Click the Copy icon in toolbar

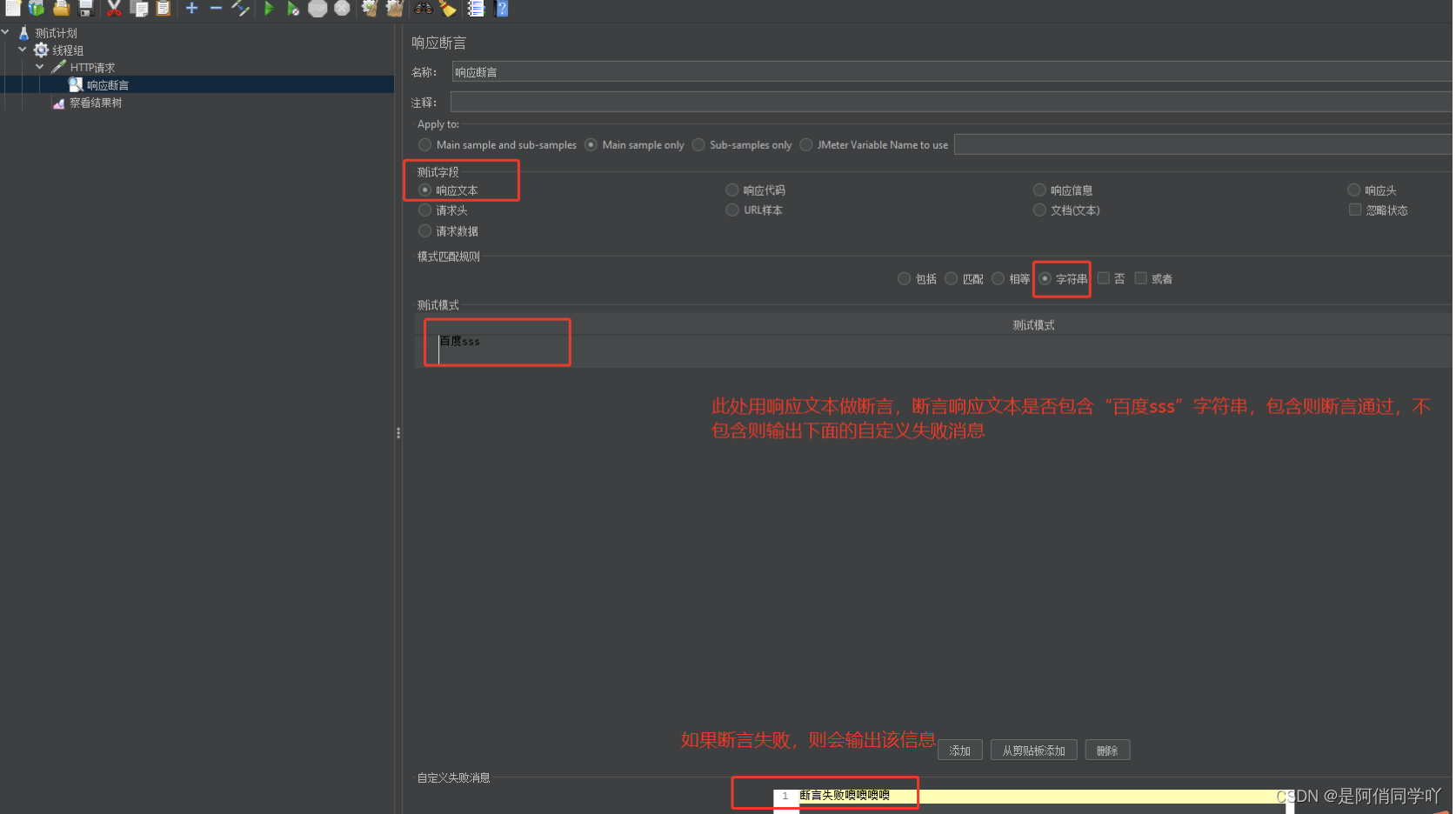click(138, 8)
